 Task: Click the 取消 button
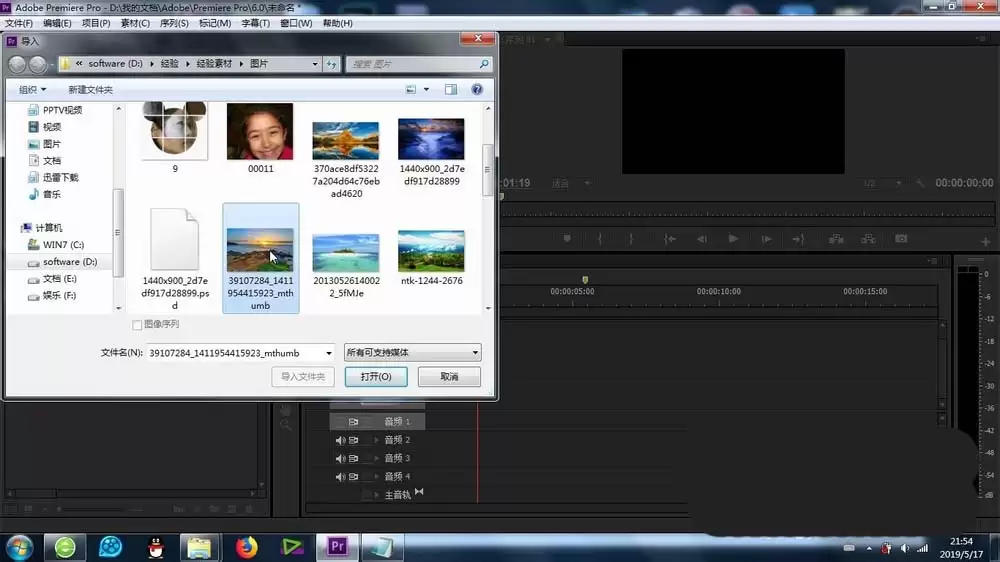(449, 377)
